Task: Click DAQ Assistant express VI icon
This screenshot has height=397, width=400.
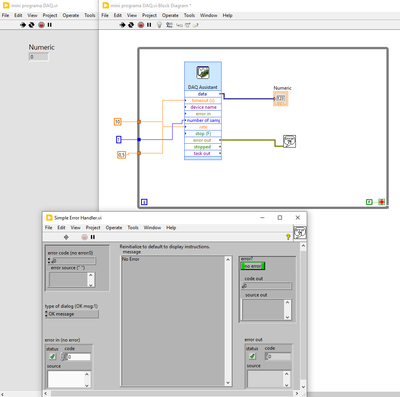Action: click(x=203, y=72)
